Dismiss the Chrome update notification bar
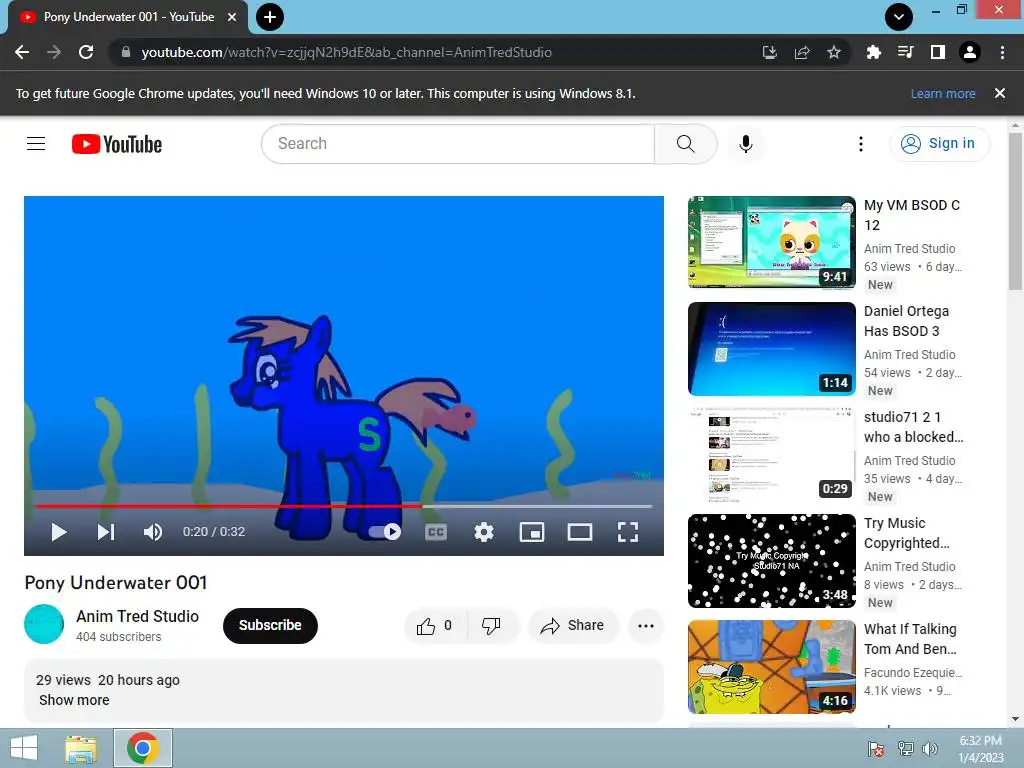The height and width of the screenshot is (768, 1024). [x=1000, y=93]
